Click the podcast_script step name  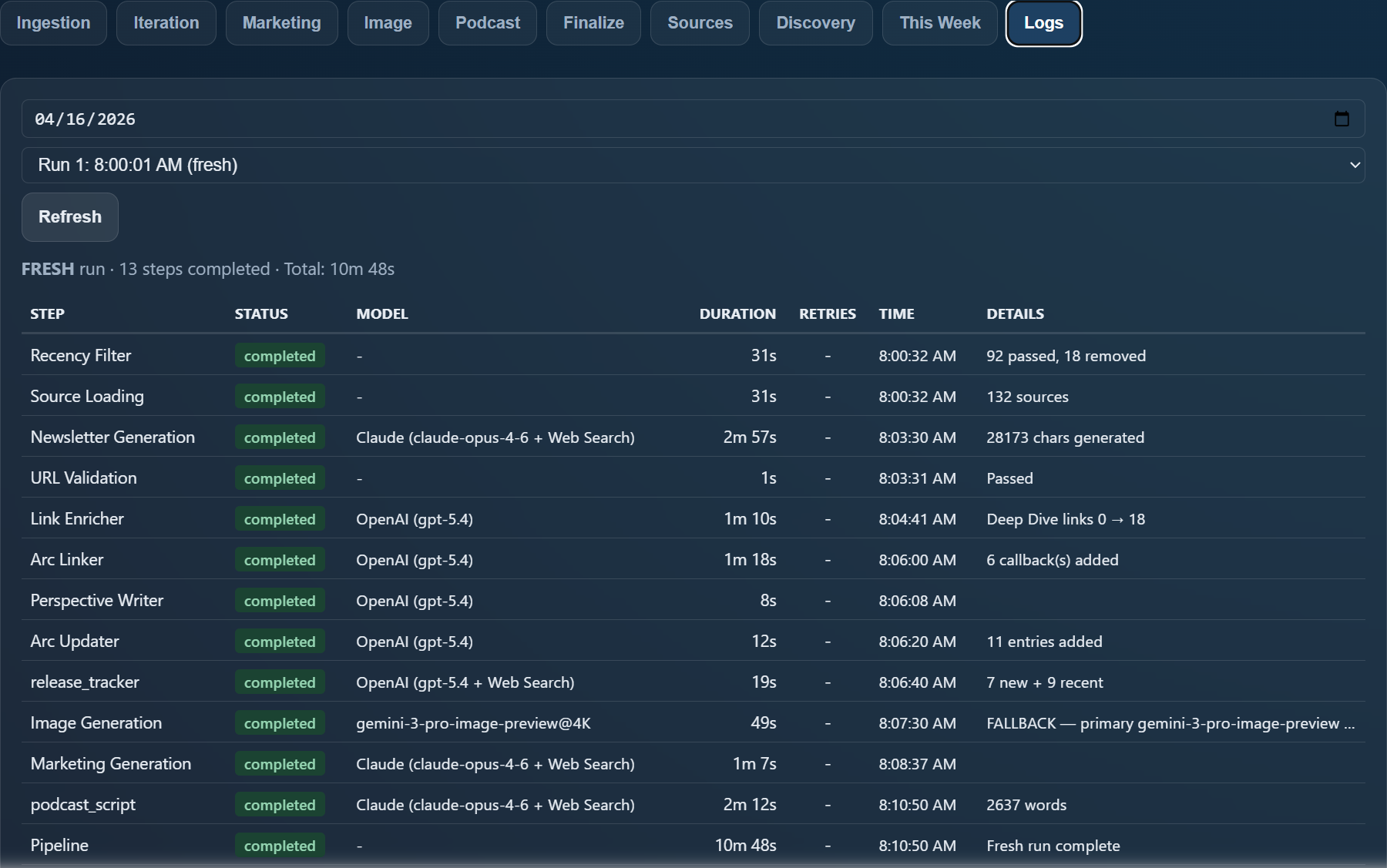coord(83,804)
